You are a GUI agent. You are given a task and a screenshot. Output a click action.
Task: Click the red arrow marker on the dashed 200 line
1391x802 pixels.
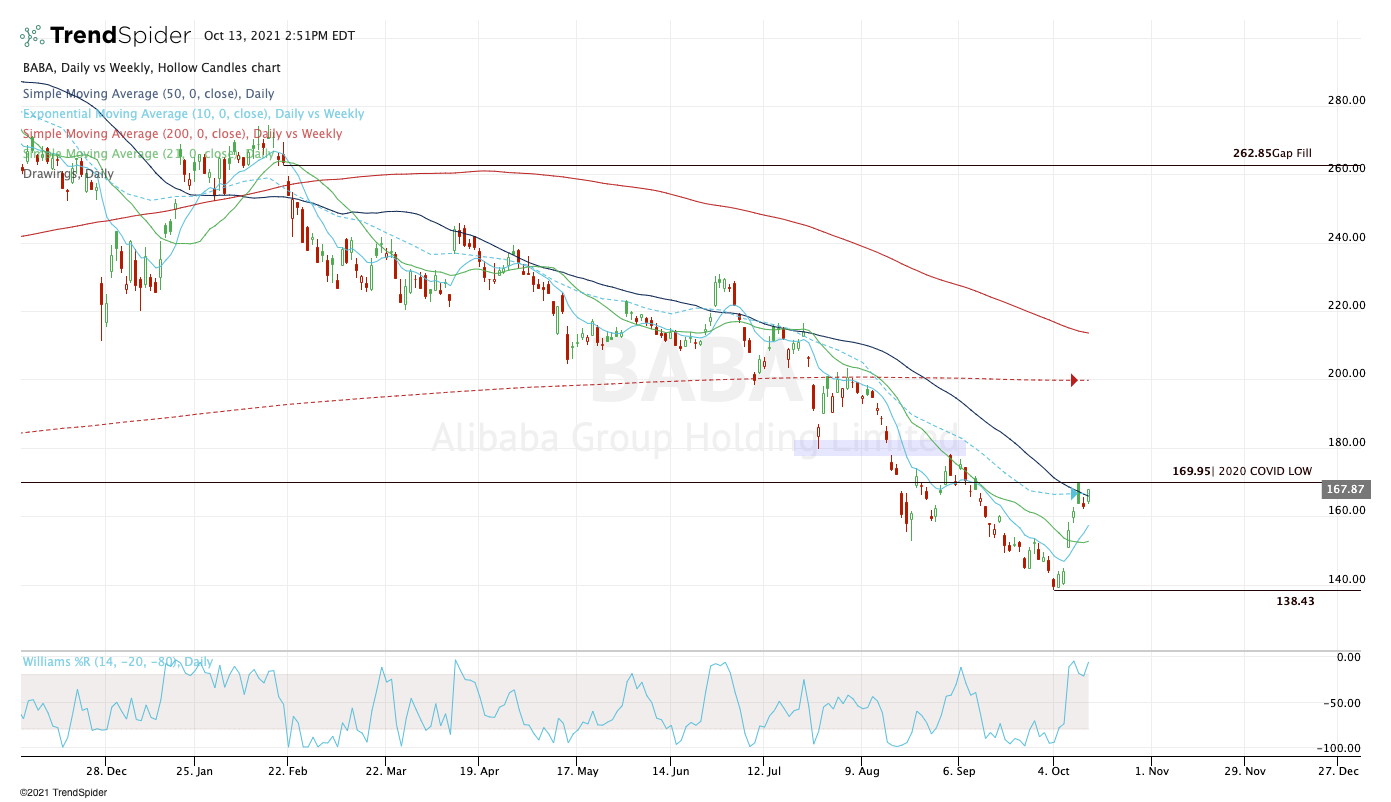pos(1074,380)
